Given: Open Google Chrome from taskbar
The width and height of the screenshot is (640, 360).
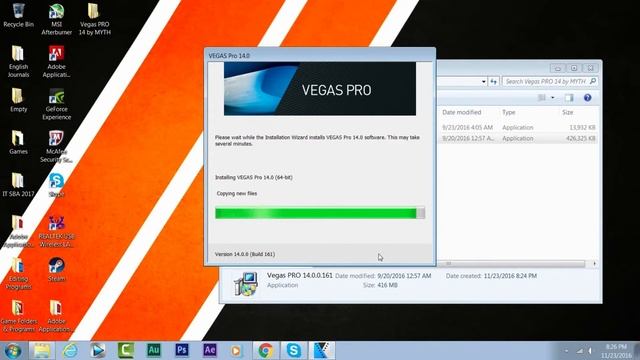Looking at the screenshot, I should pos(265,351).
